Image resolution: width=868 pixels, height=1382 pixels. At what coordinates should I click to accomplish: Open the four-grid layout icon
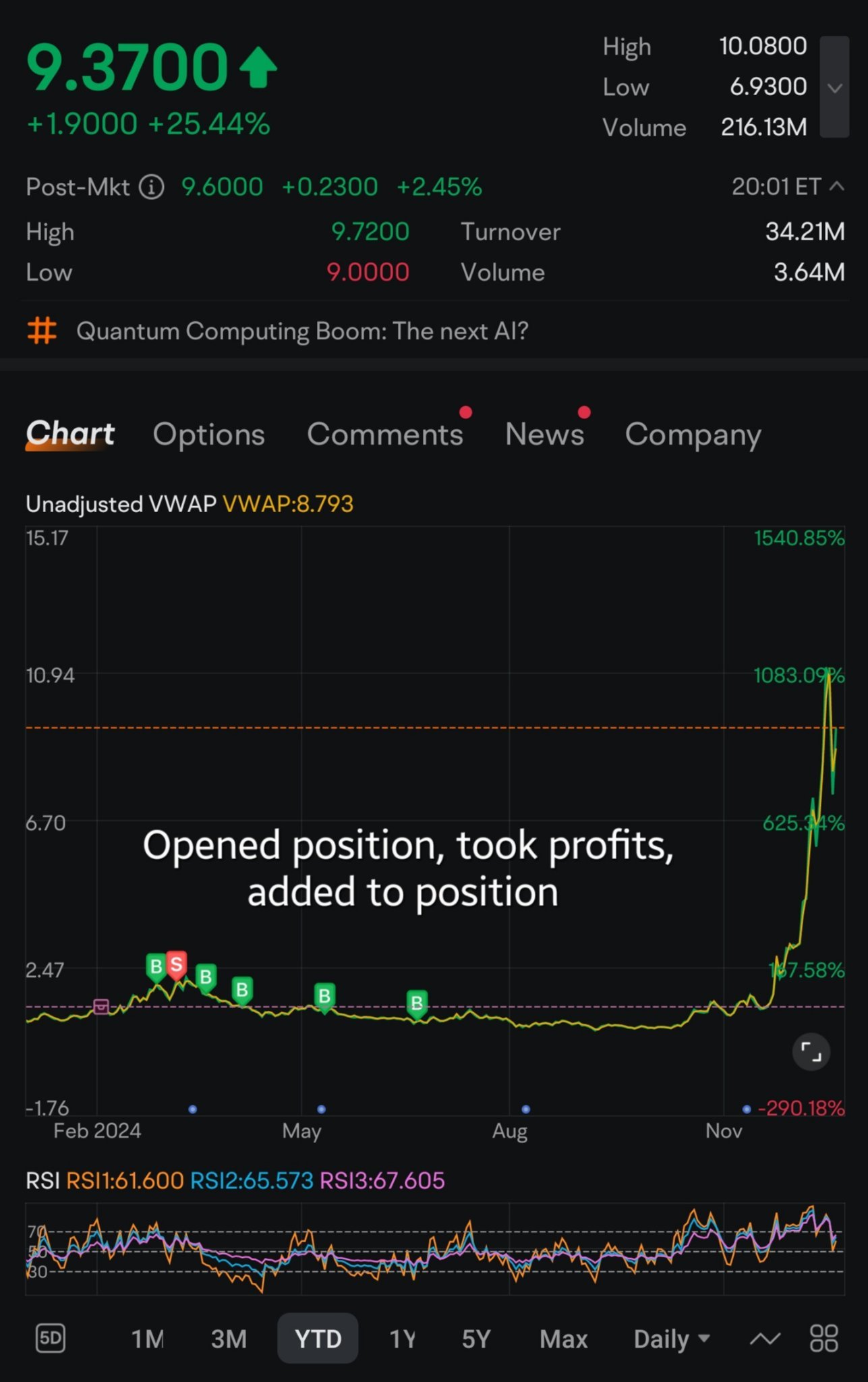(823, 1338)
